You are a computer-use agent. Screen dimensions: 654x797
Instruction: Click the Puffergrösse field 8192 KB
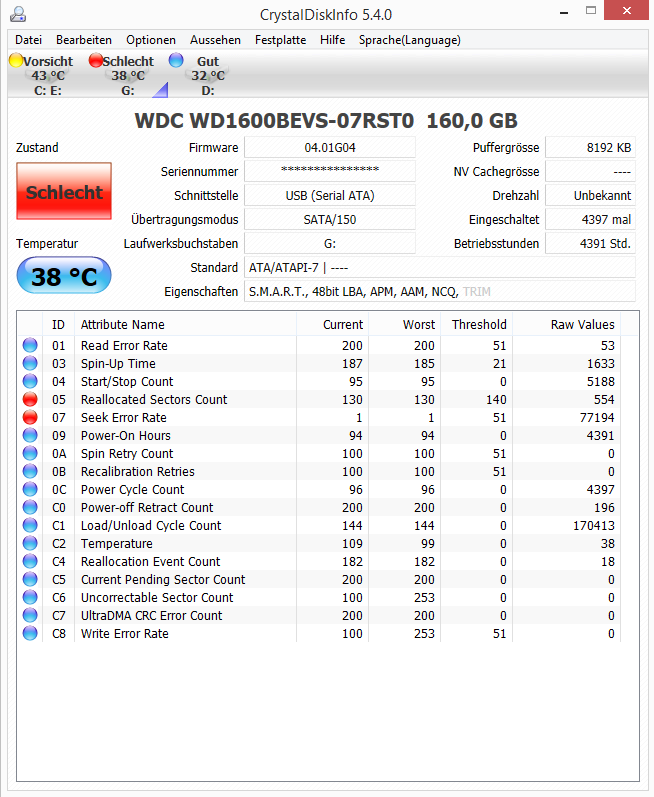[x=590, y=147]
